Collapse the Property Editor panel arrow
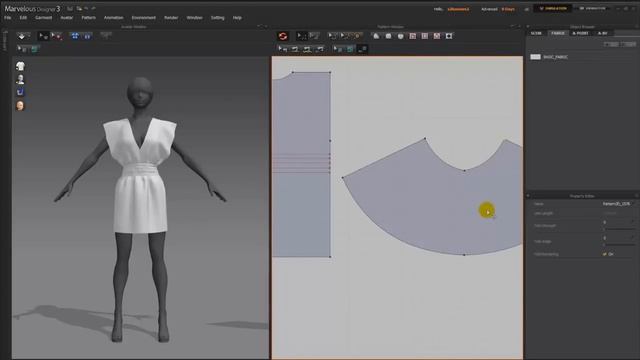This screenshot has height=360, width=640. click(528, 196)
